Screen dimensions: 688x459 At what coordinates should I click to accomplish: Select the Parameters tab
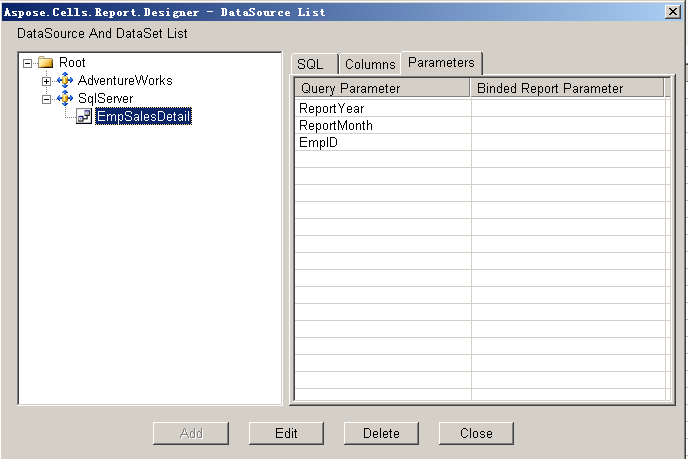click(x=441, y=63)
